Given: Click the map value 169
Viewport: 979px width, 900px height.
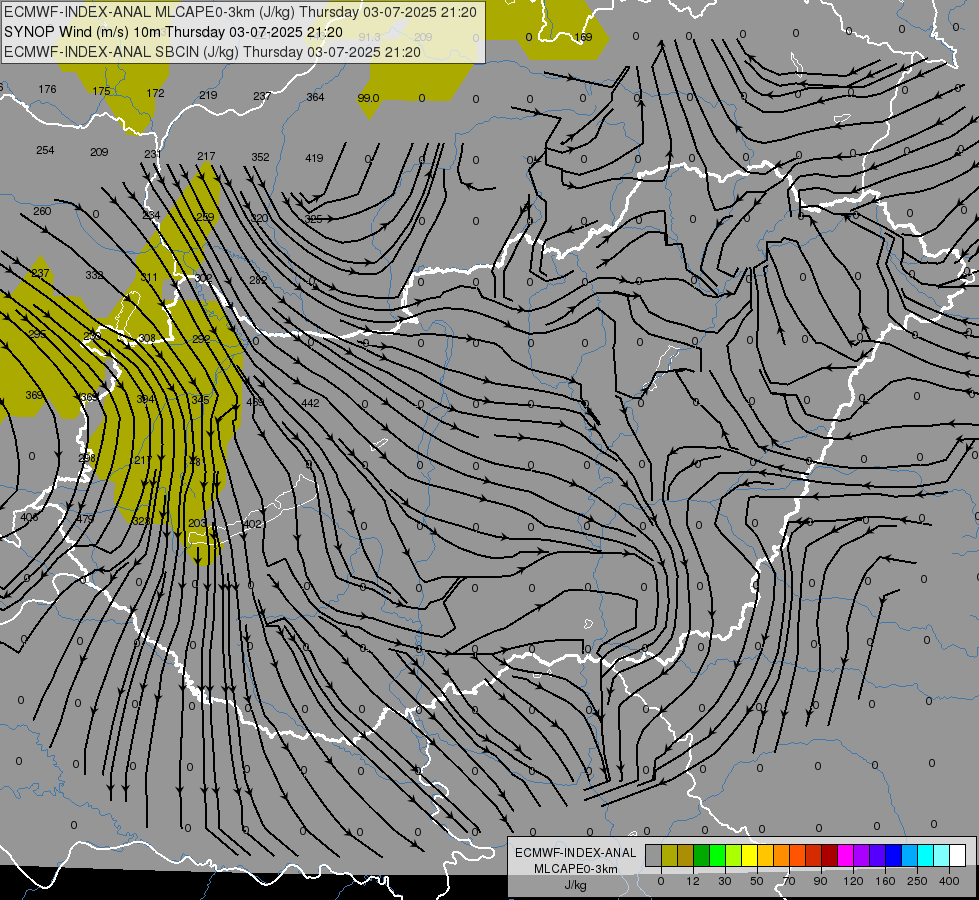Looking at the screenshot, I should [x=583, y=37].
